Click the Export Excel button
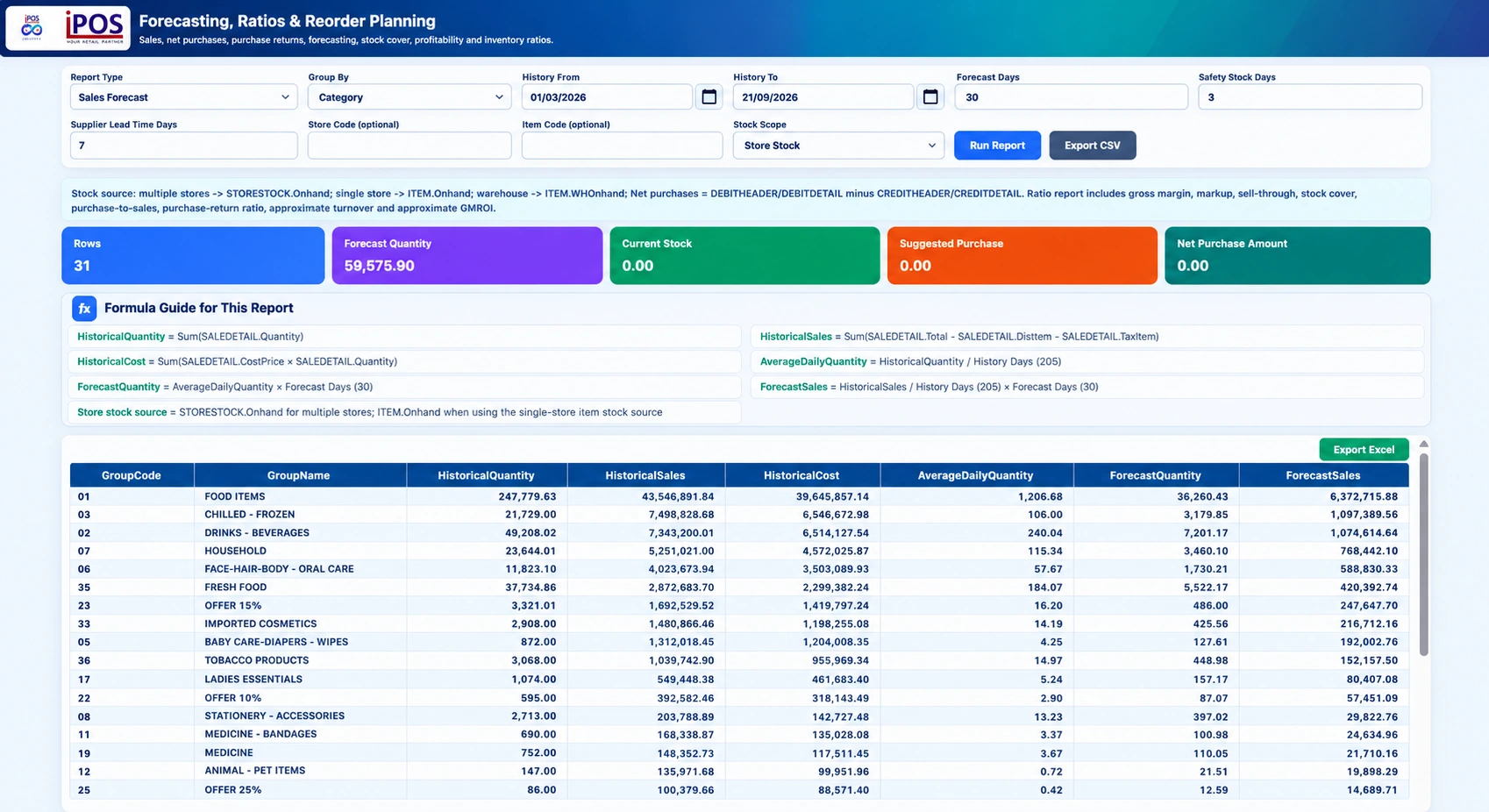 (x=1364, y=449)
